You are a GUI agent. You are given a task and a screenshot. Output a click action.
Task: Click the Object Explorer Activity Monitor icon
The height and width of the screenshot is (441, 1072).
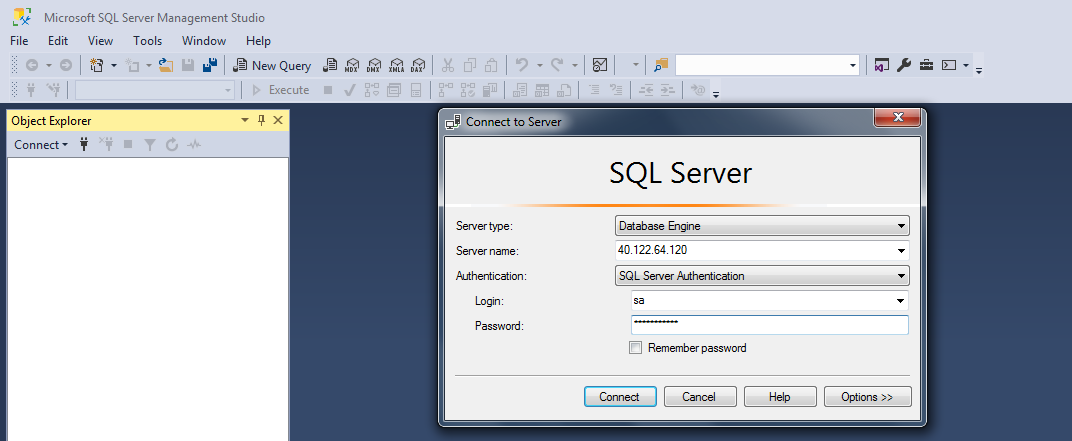tap(194, 144)
